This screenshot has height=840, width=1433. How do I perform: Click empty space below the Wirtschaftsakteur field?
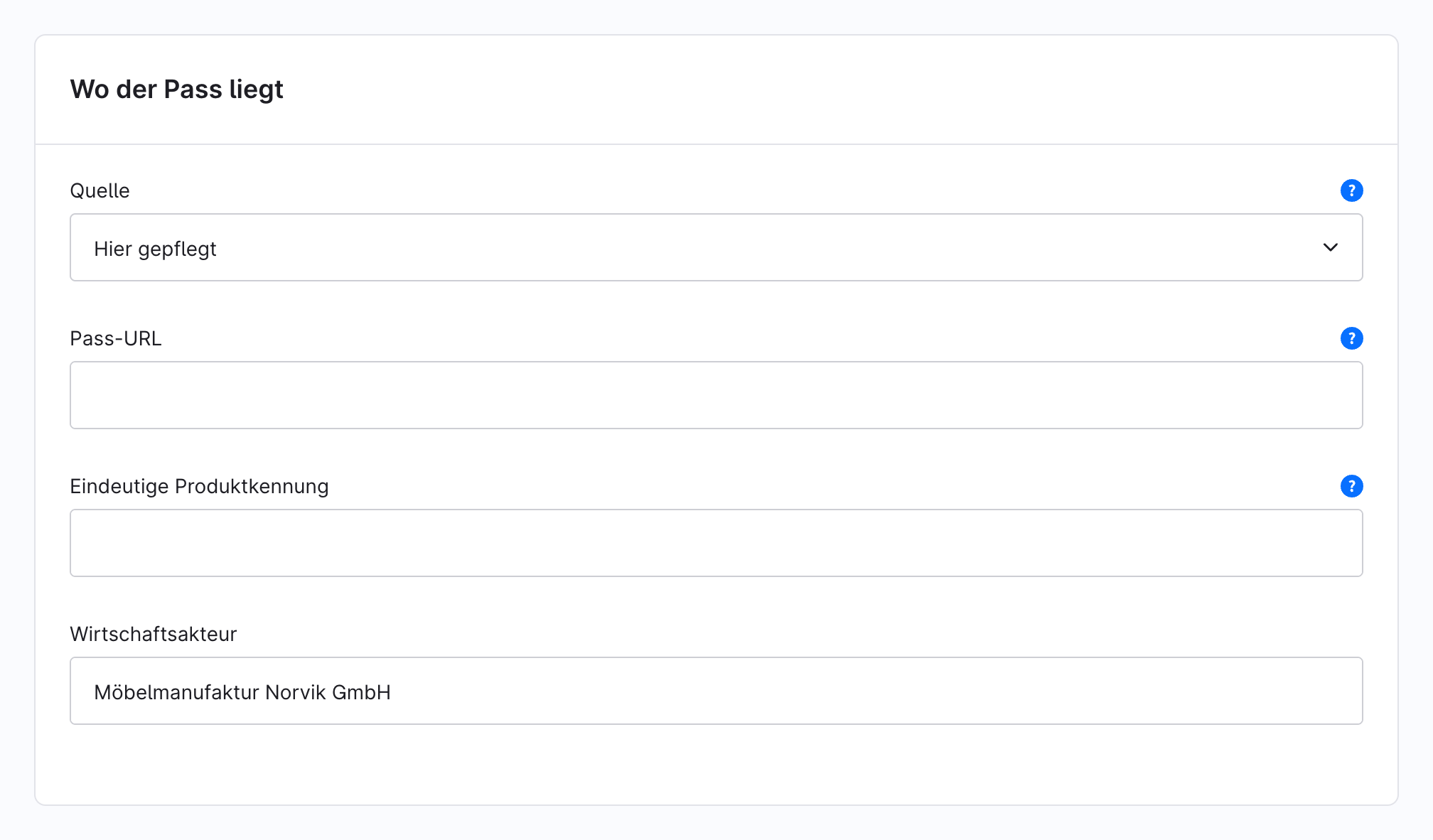(716, 765)
